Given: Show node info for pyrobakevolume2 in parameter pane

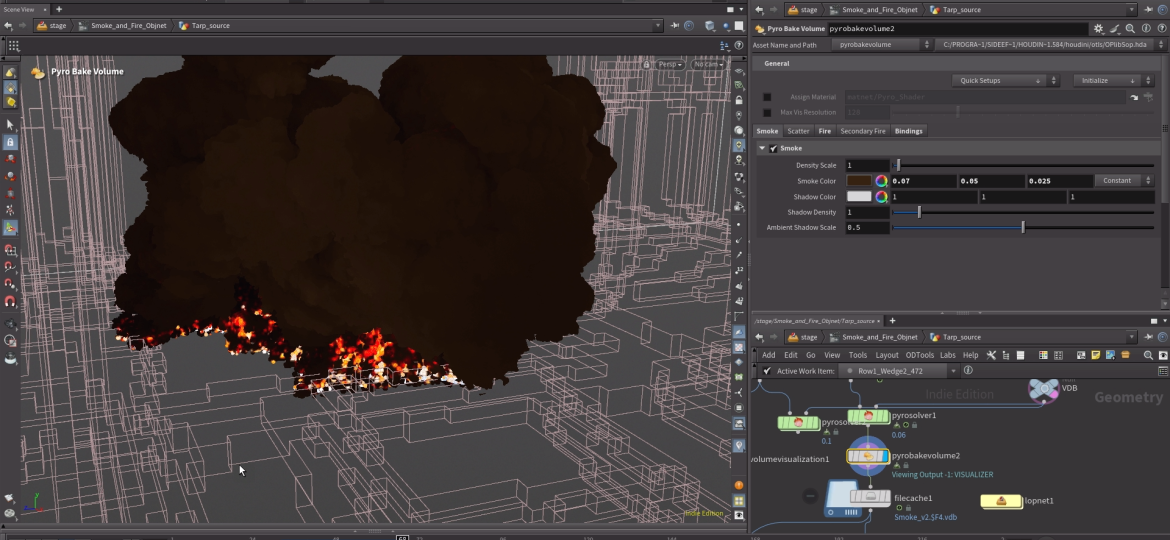Looking at the screenshot, I should click(x=1145, y=29).
